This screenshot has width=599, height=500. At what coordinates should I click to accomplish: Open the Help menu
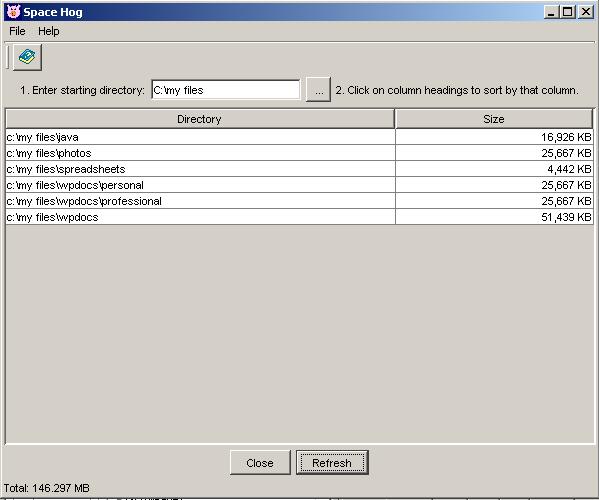(49, 31)
